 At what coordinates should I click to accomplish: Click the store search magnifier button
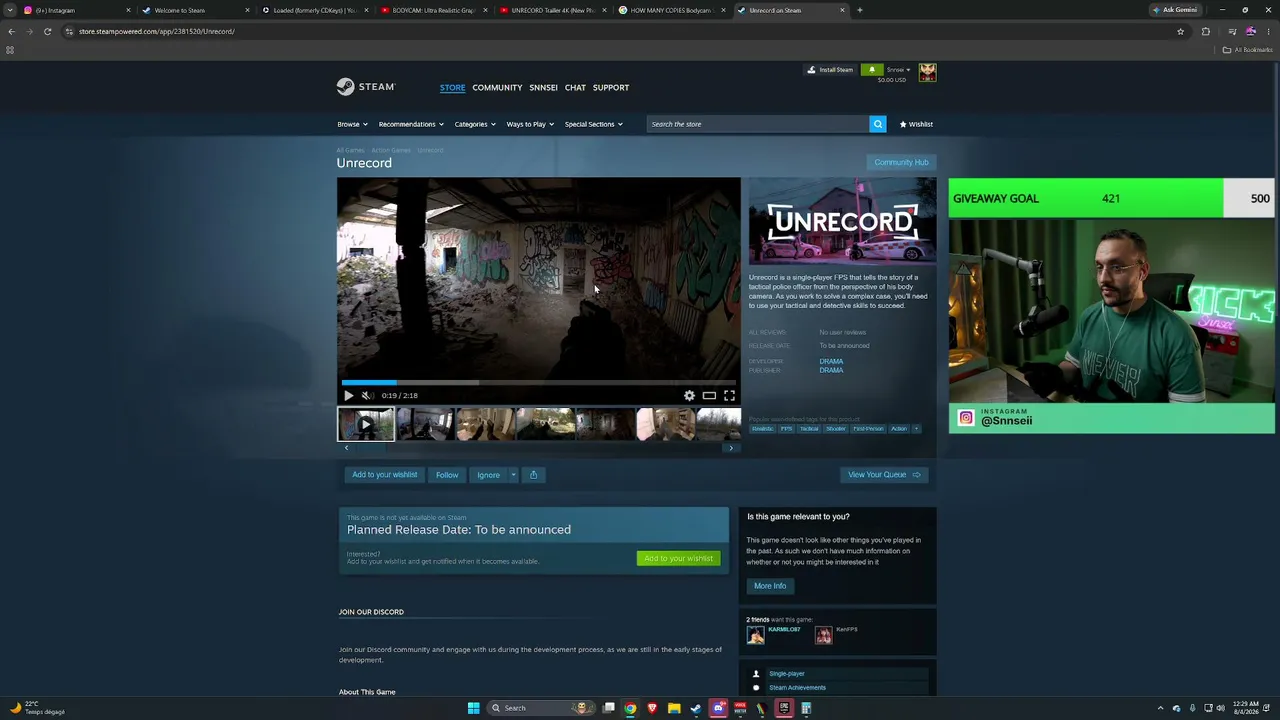tap(878, 124)
